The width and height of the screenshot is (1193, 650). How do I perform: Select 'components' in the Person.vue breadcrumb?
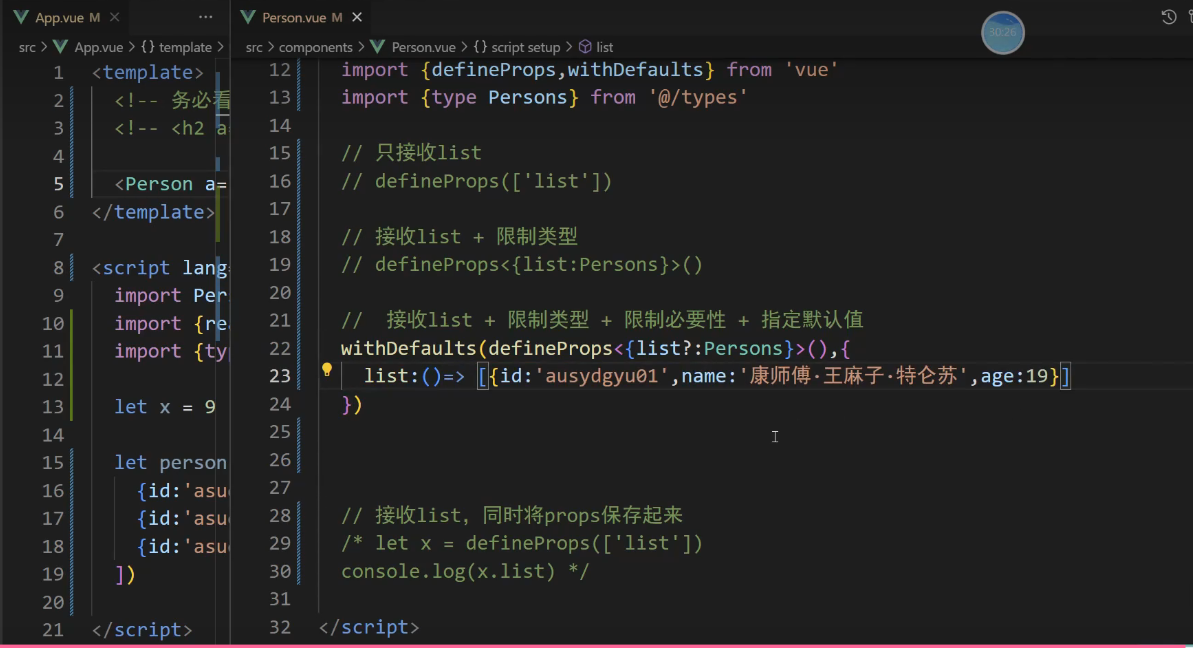(x=315, y=47)
